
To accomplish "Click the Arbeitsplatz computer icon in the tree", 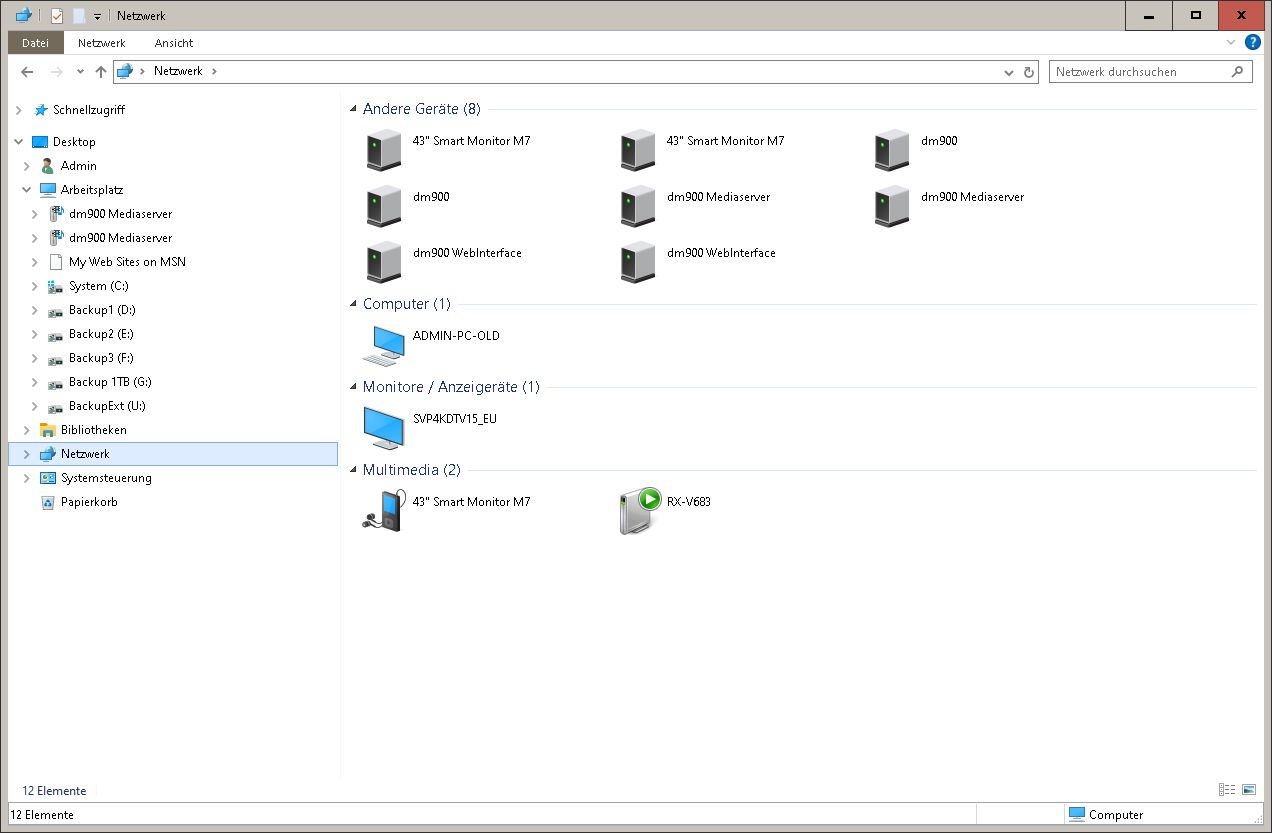I will point(47,190).
